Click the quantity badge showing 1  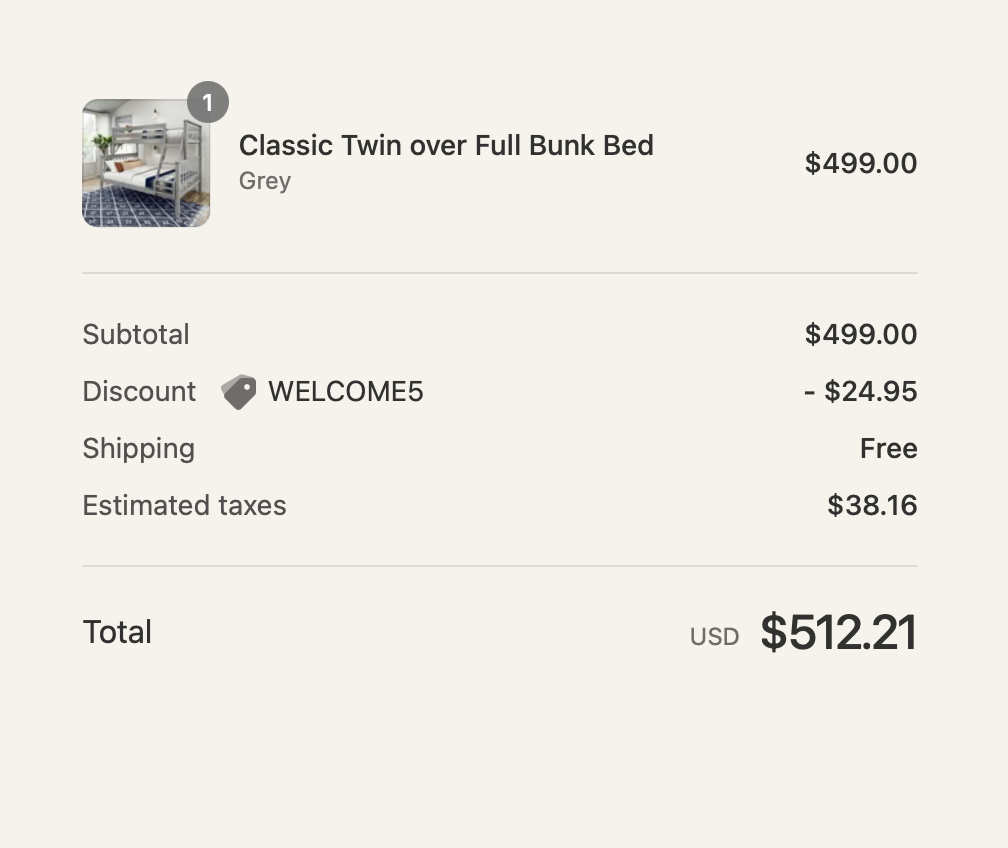pyautogui.click(x=208, y=102)
